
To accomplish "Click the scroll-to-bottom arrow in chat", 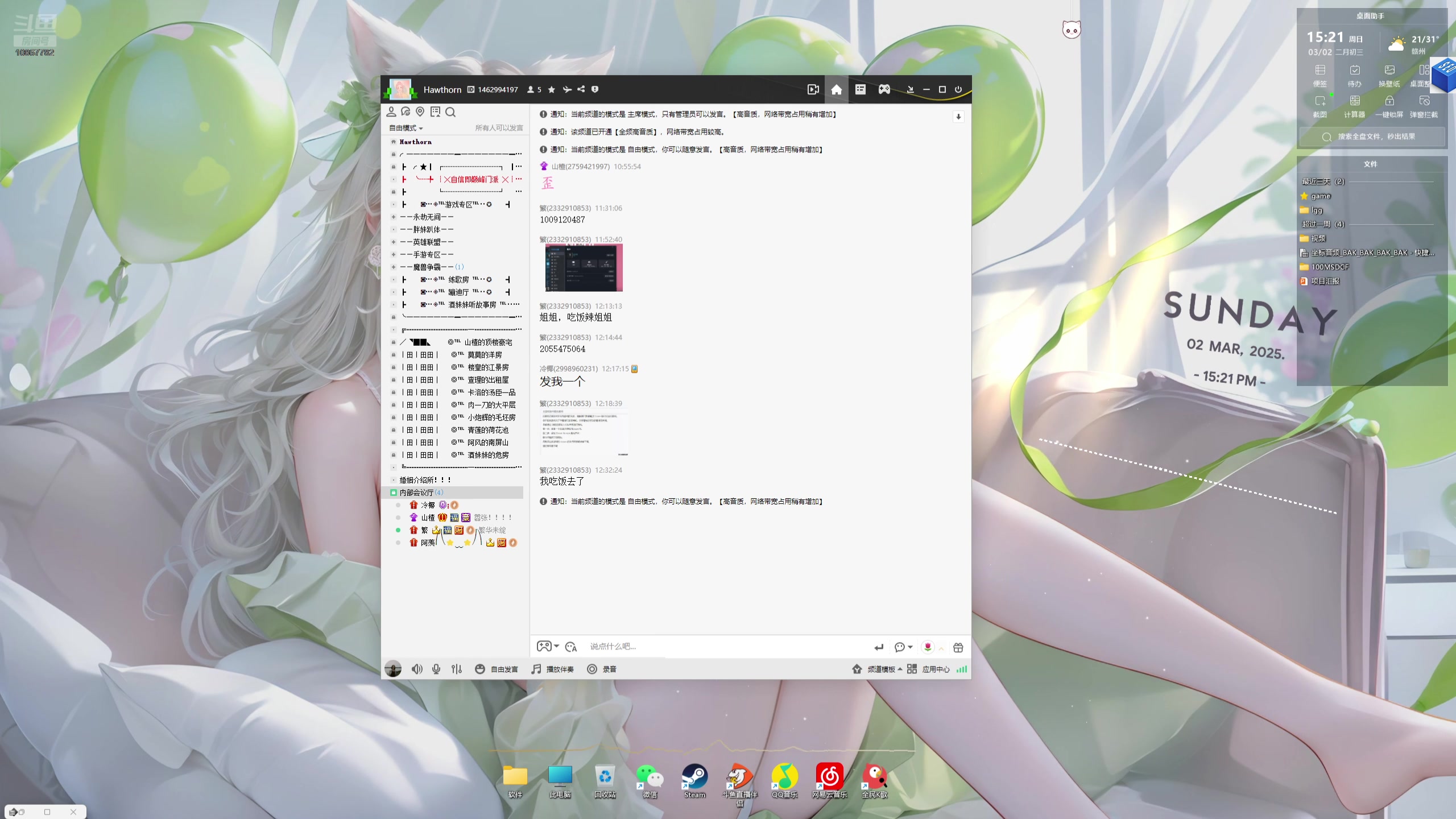I will click(958, 117).
